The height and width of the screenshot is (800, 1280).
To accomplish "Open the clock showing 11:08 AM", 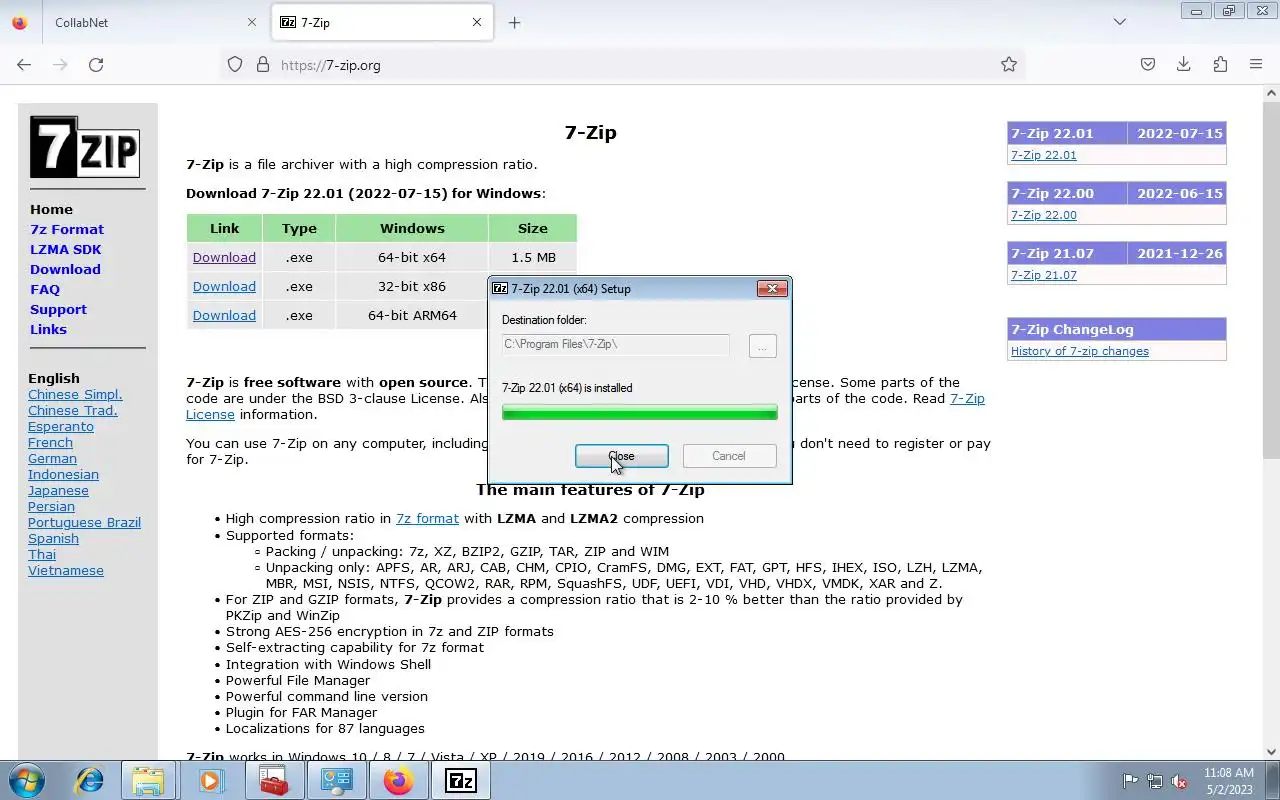I will click(x=1228, y=780).
